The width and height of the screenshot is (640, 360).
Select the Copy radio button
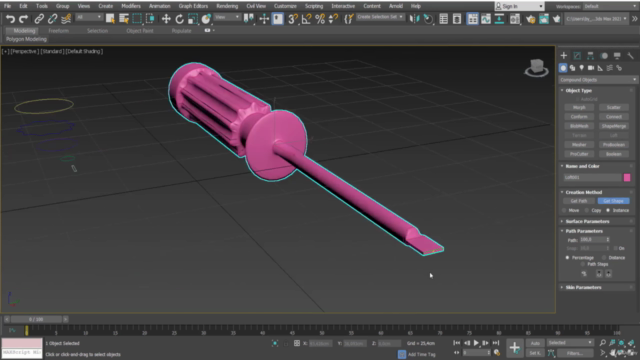587,211
